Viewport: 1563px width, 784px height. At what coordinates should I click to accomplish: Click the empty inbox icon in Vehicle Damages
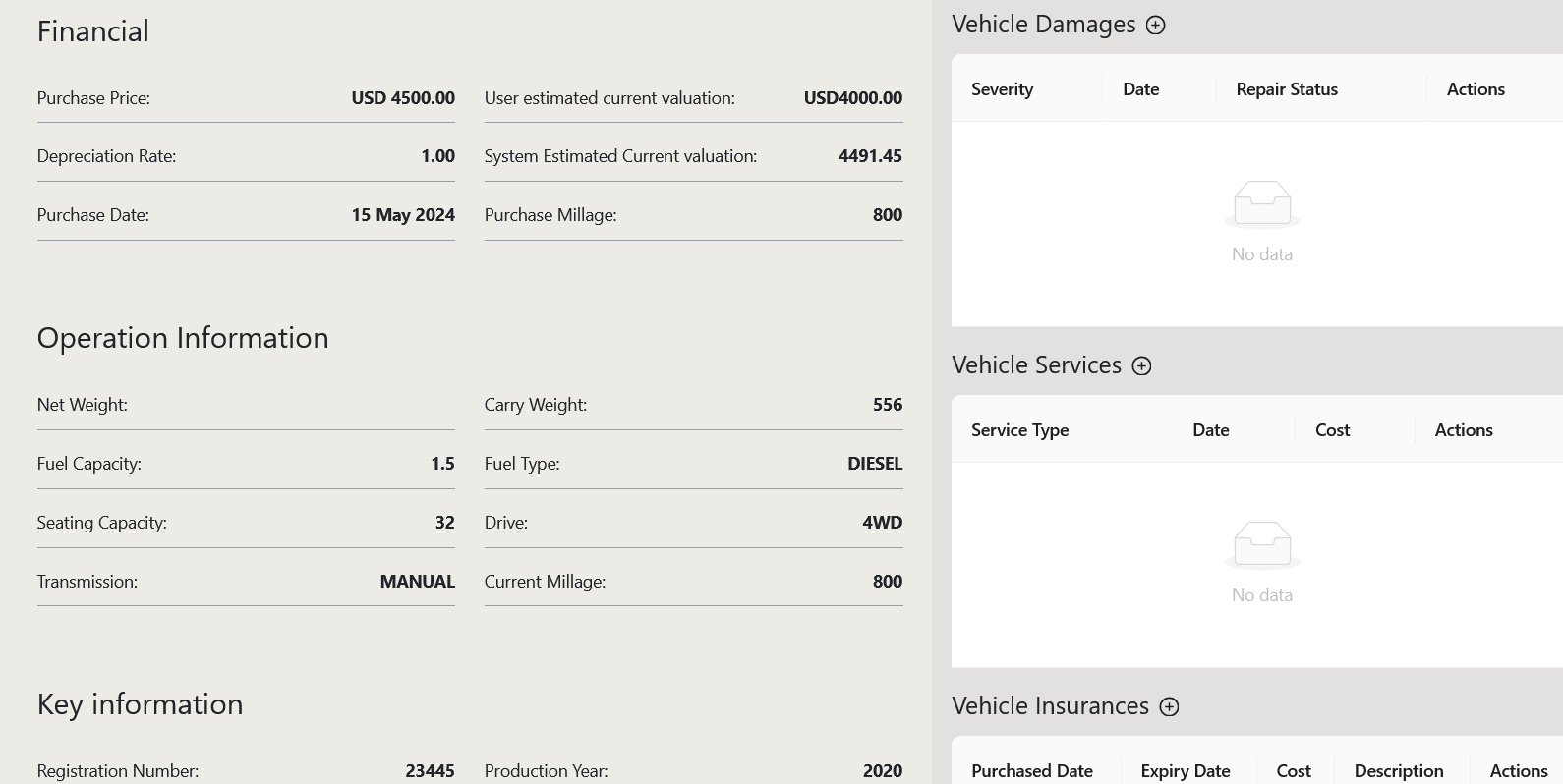point(1262,203)
